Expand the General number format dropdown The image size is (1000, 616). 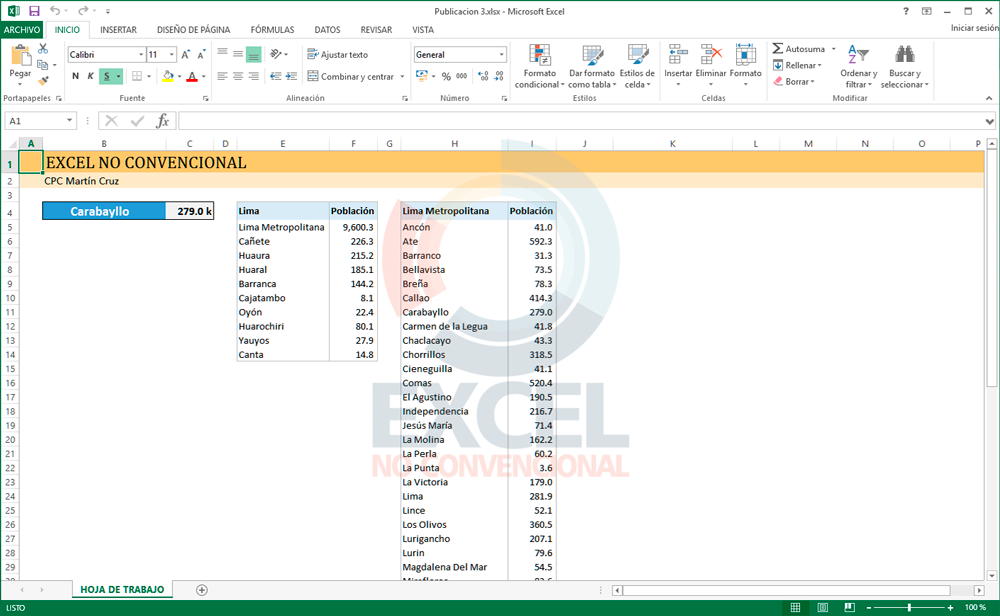[x=502, y=55]
